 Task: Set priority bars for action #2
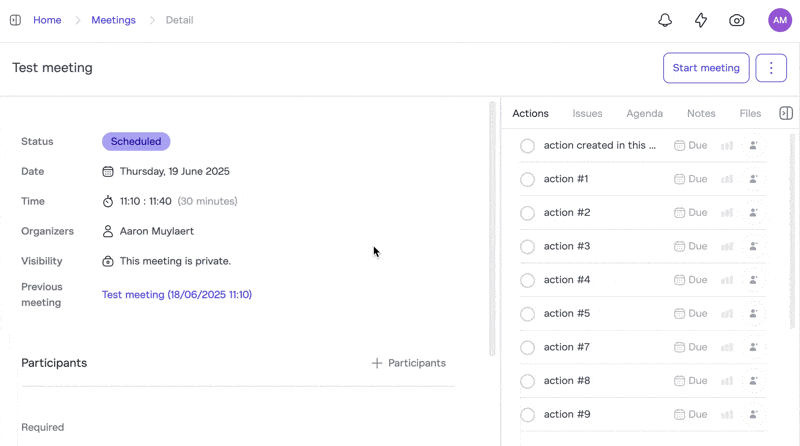click(727, 213)
